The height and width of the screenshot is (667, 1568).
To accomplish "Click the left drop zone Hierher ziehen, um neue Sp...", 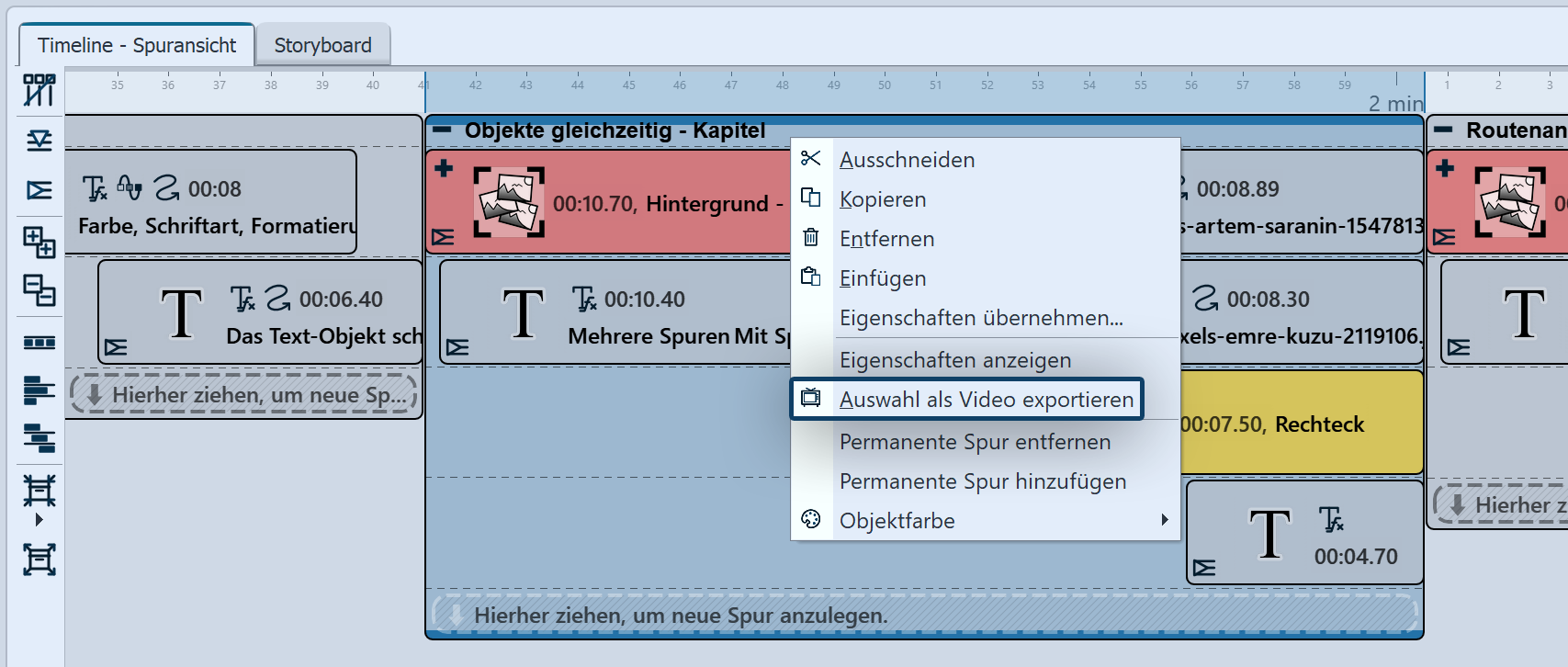I will [243, 395].
